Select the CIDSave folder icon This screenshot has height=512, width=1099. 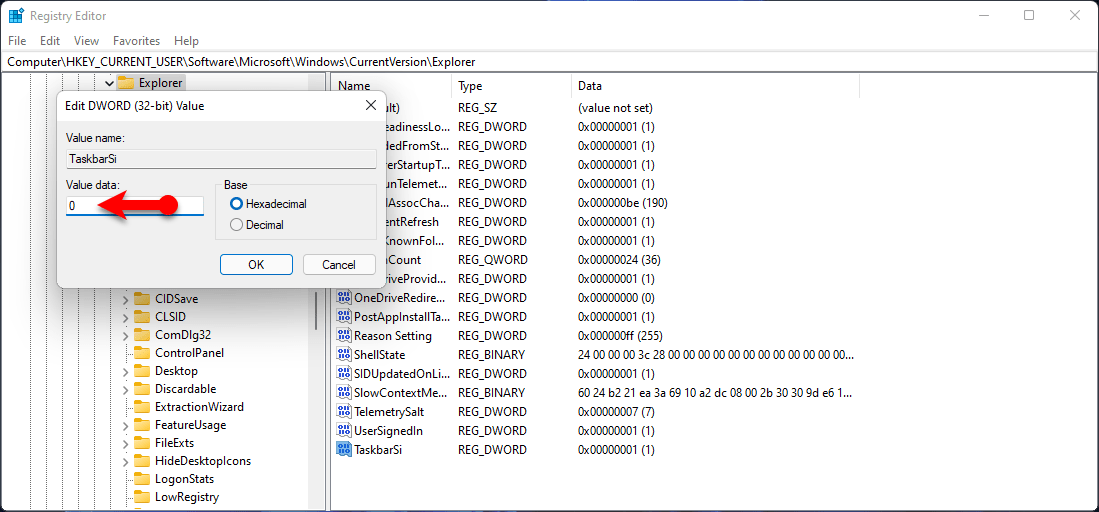142,299
